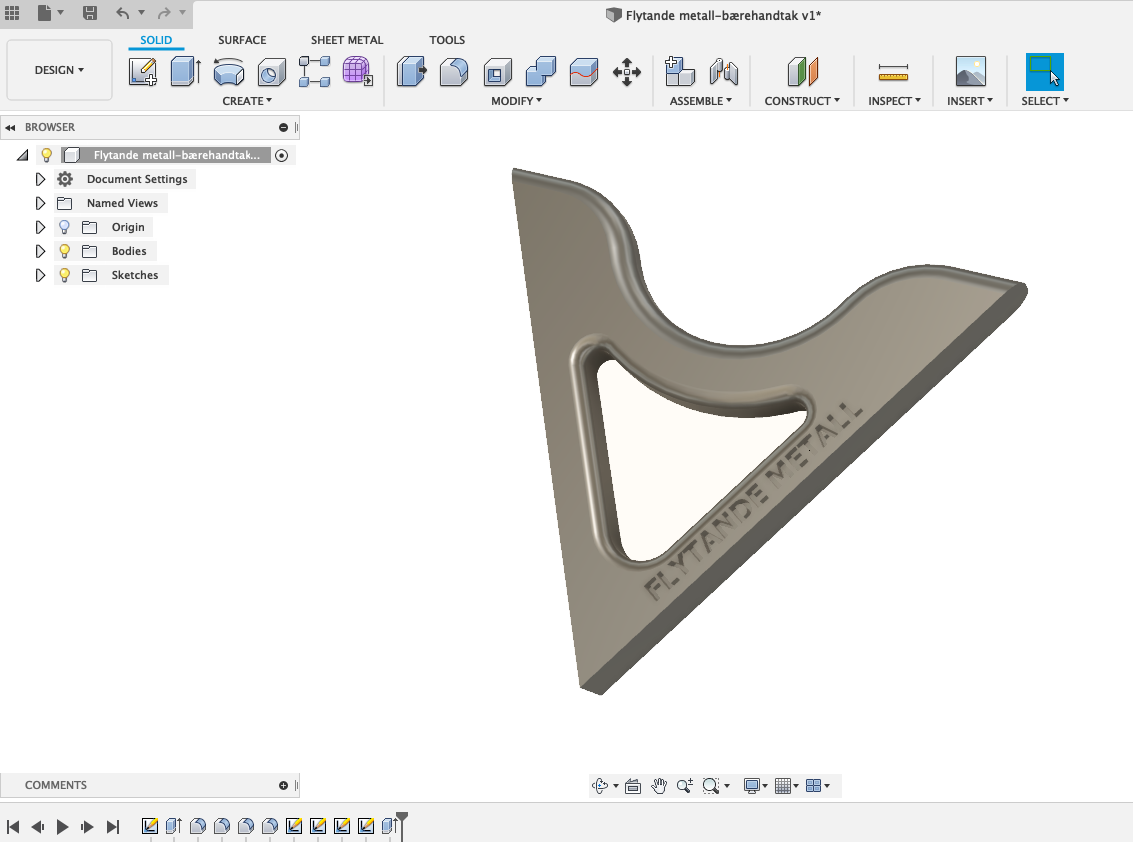Activate the window Select tool
The image size is (1133, 842).
tap(1044, 72)
